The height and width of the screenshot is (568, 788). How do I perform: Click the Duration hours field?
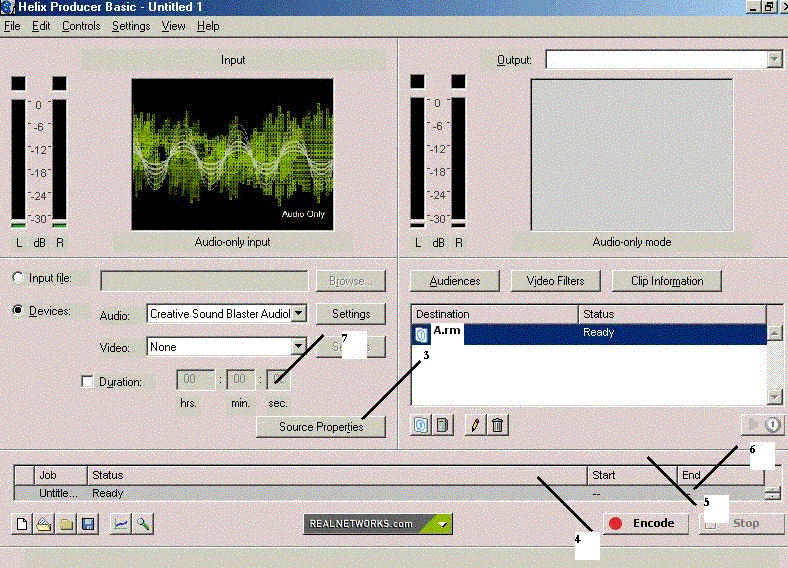pyautogui.click(x=195, y=380)
